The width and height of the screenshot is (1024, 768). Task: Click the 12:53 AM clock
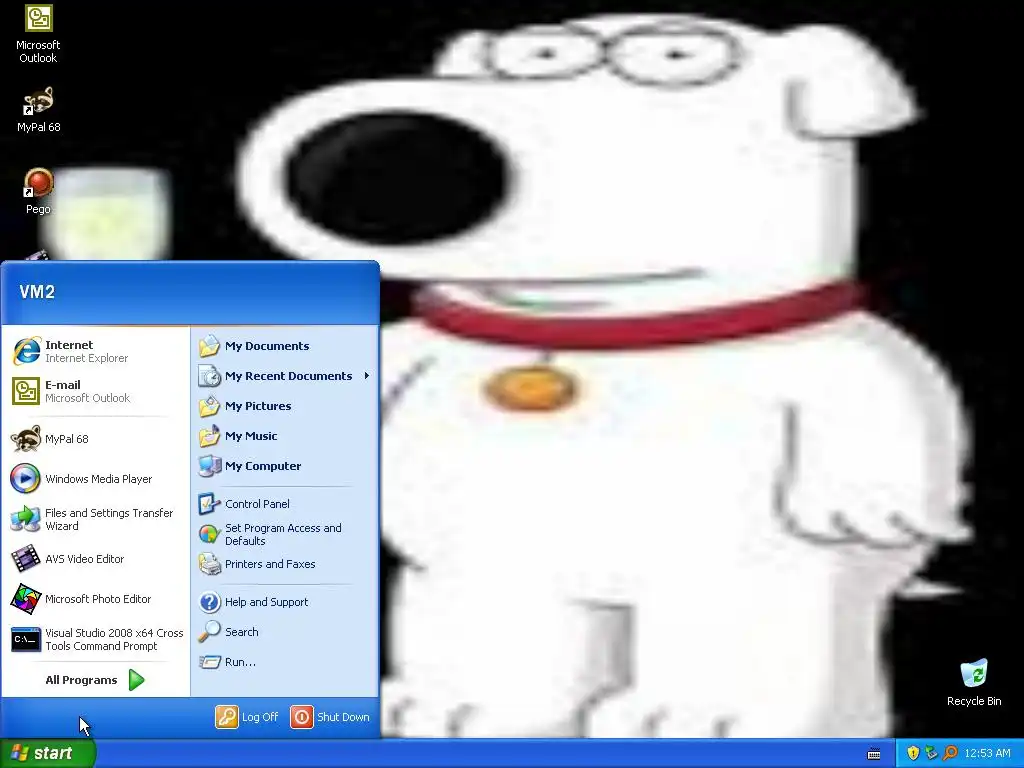pyautogui.click(x=987, y=753)
